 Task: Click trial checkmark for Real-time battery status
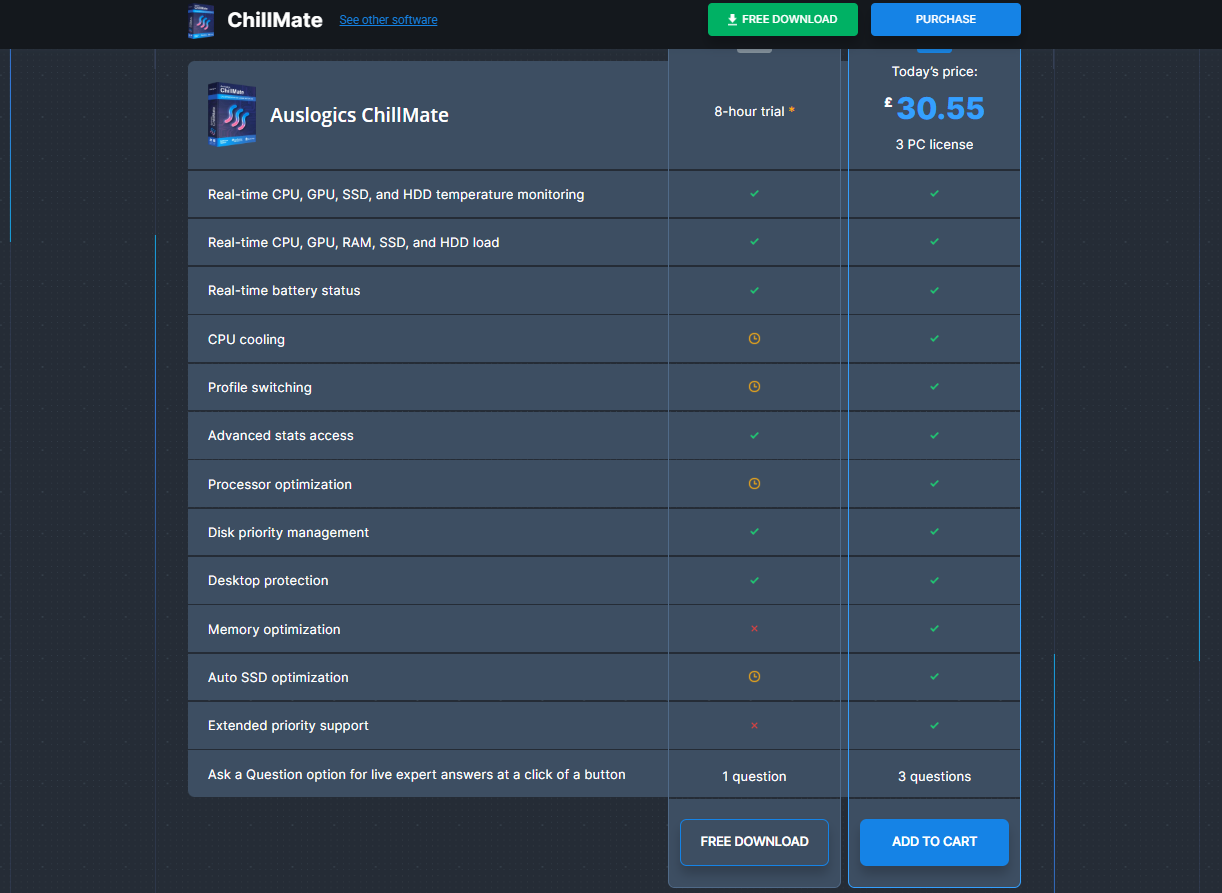[x=754, y=290]
